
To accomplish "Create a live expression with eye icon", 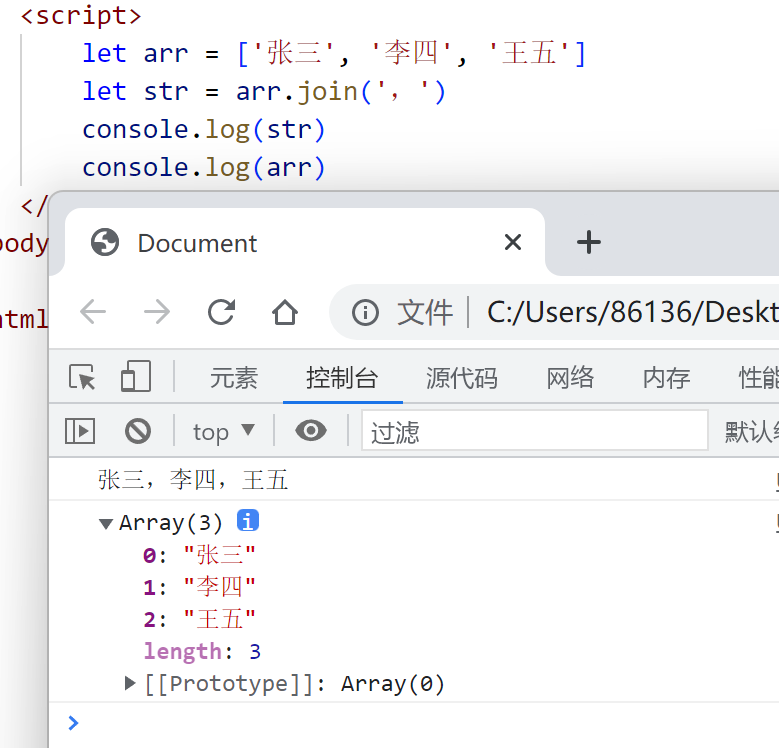I will pyautogui.click(x=311, y=430).
